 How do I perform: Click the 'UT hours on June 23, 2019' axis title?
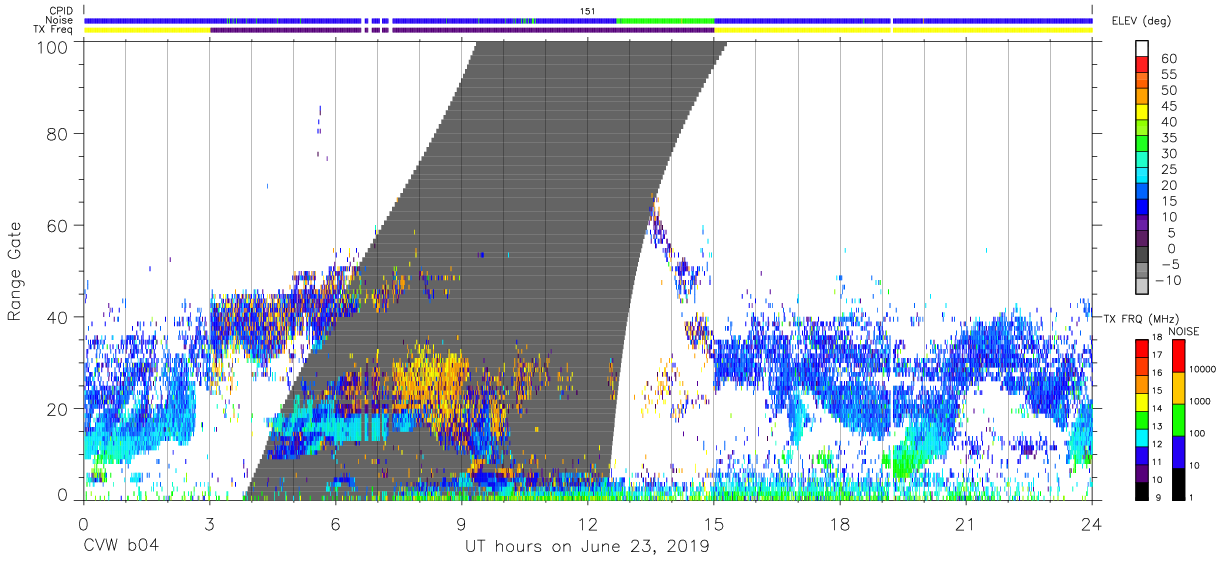pos(586,547)
